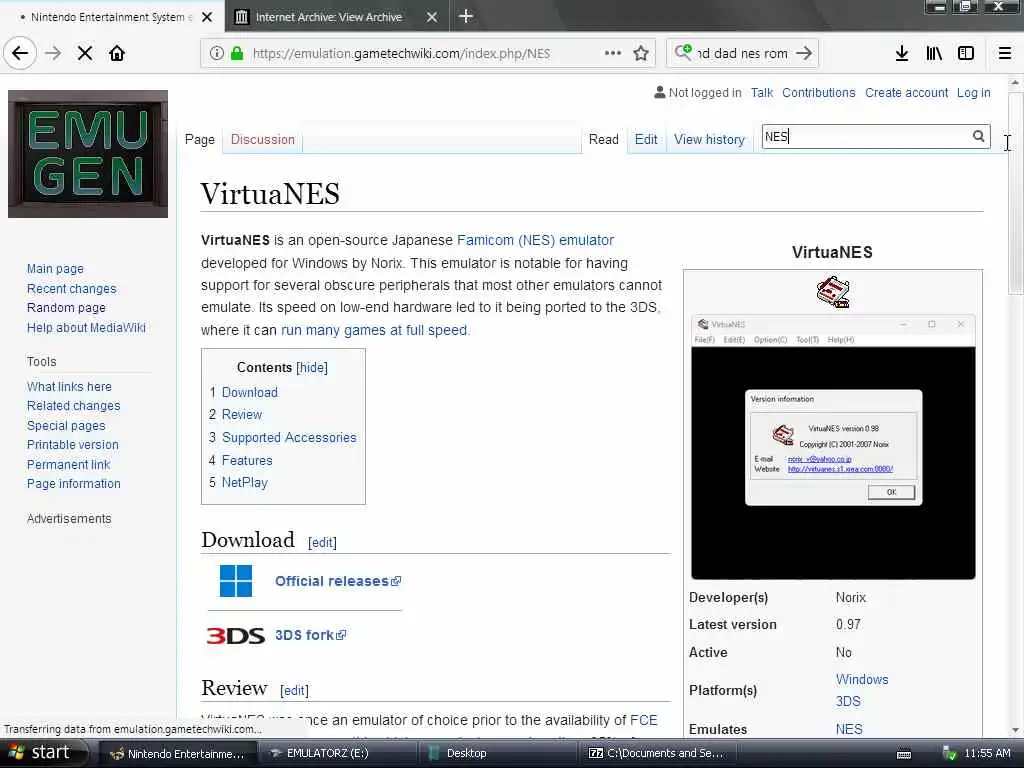Screen dimensions: 1024x768
Task: Click Create account link
Action: tap(906, 92)
